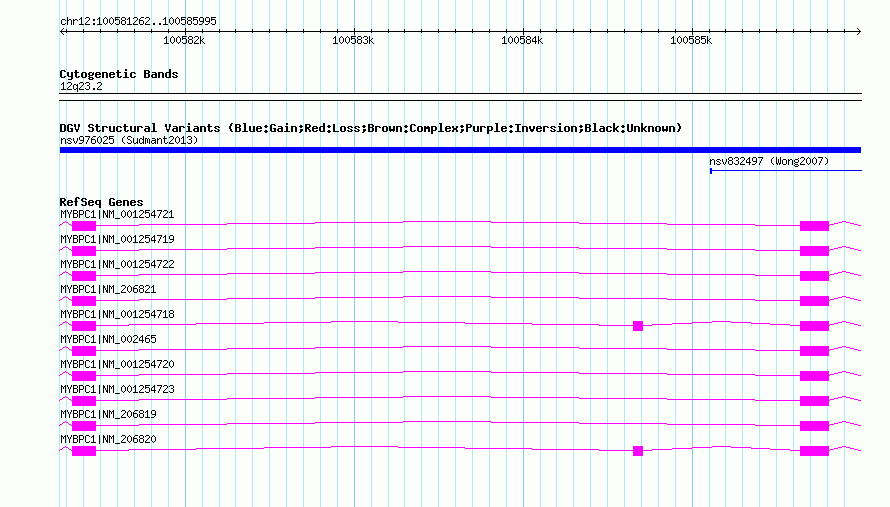Click the right exon block of NM_001254721
This screenshot has width=890, height=507.
815,226
